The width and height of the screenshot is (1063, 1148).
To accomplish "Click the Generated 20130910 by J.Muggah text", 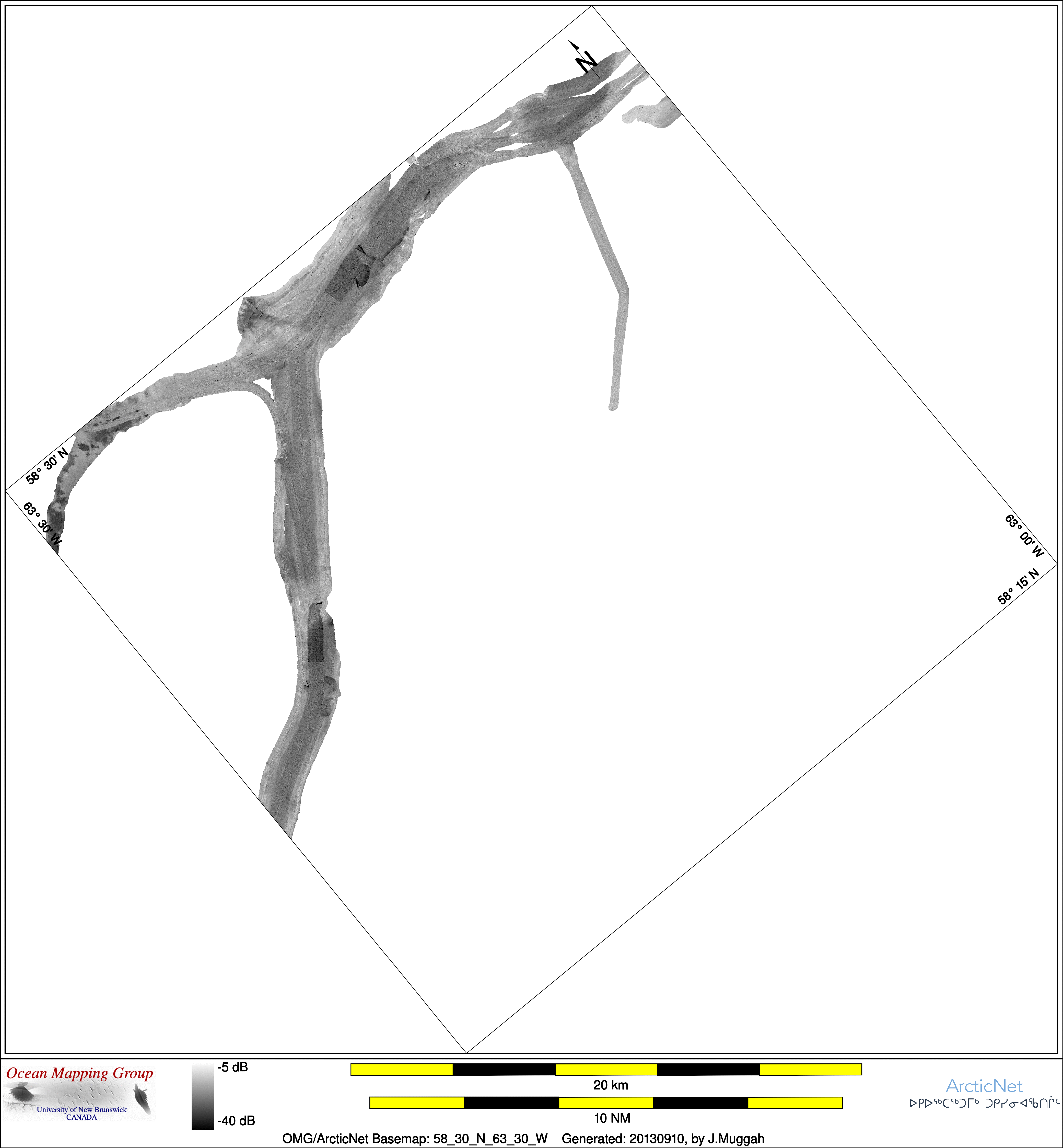I will 663,1138.
